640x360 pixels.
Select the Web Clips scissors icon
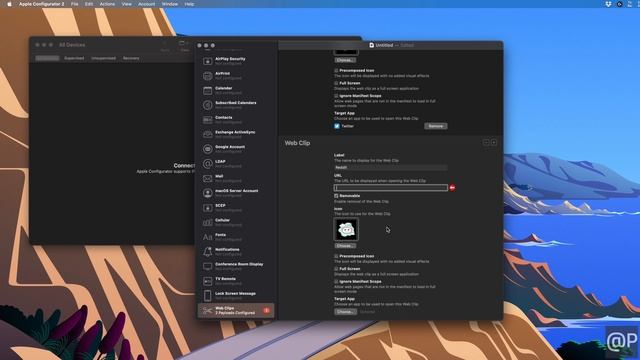click(207, 311)
